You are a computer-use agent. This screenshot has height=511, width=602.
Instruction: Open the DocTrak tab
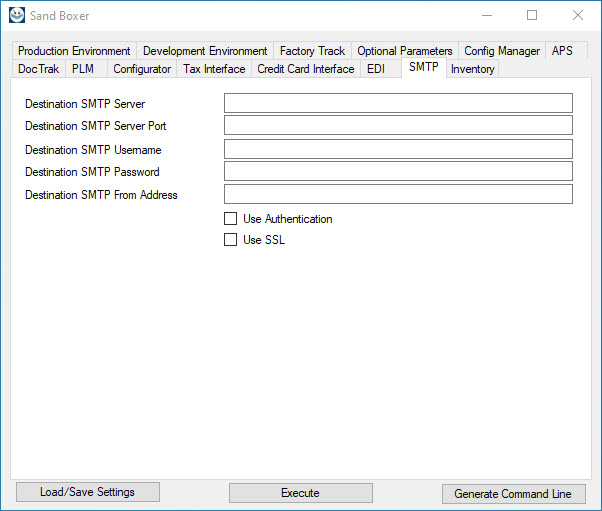tap(39, 69)
